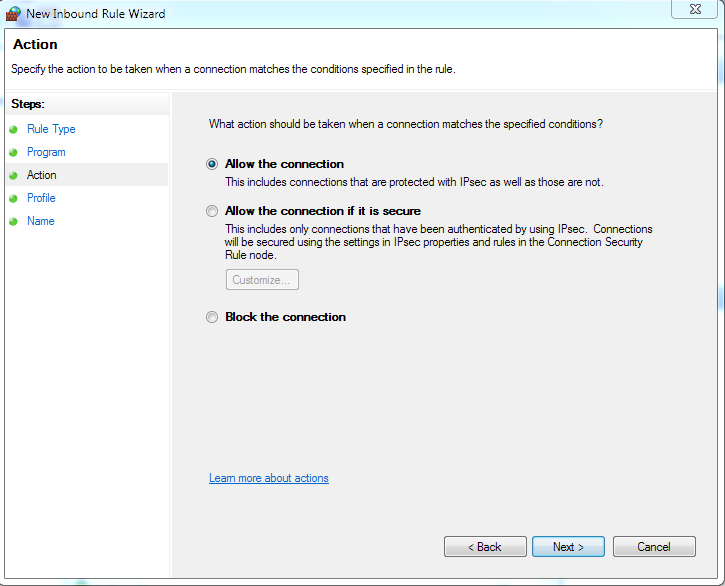Cancel the New Inbound Rule Wizard
725x586 pixels.
coord(654,547)
